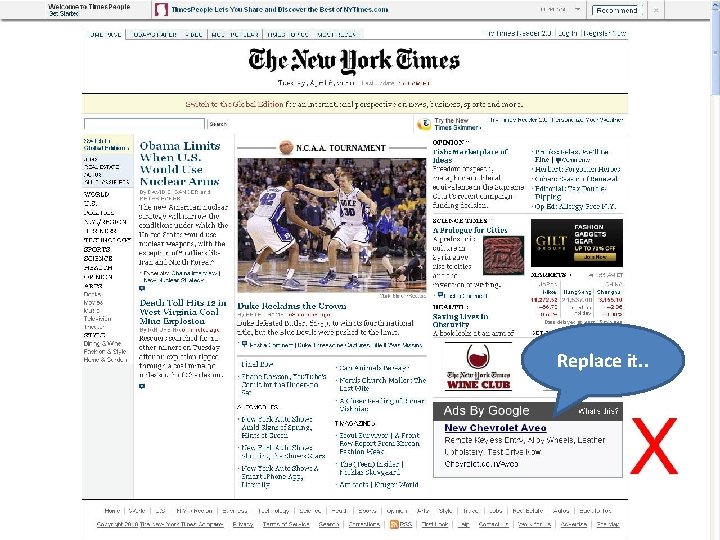Open the A Prologue for Cities headline
This screenshot has width=720, height=540.
(x=470, y=230)
